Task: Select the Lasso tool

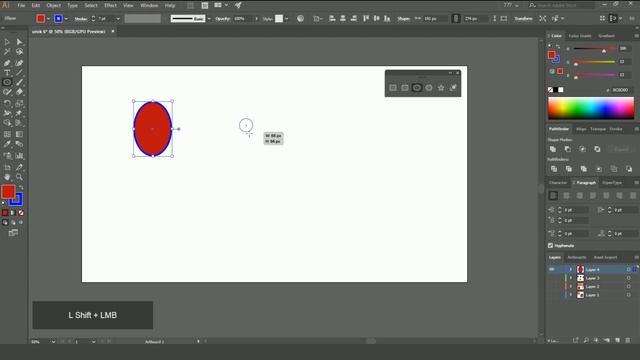Action: pos(19,52)
